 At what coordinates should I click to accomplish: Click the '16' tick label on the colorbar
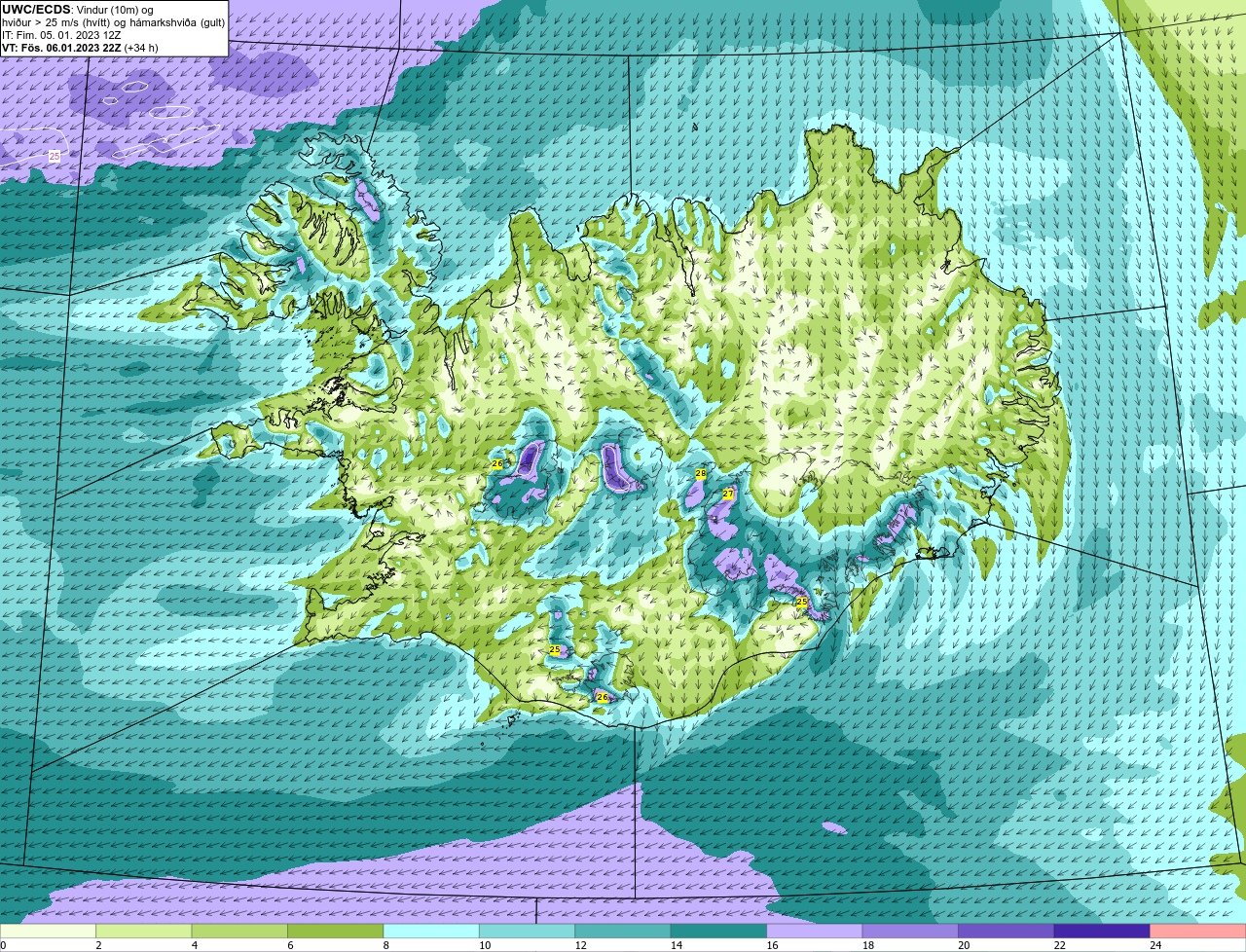point(772,945)
